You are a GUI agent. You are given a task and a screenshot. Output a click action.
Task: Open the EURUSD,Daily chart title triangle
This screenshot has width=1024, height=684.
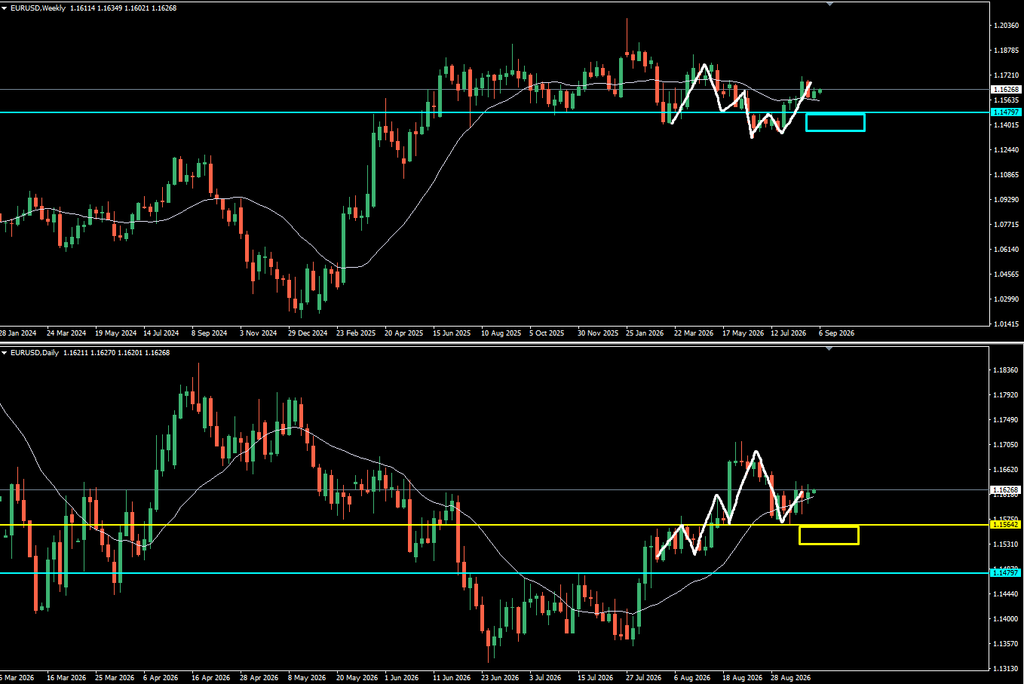5,353
